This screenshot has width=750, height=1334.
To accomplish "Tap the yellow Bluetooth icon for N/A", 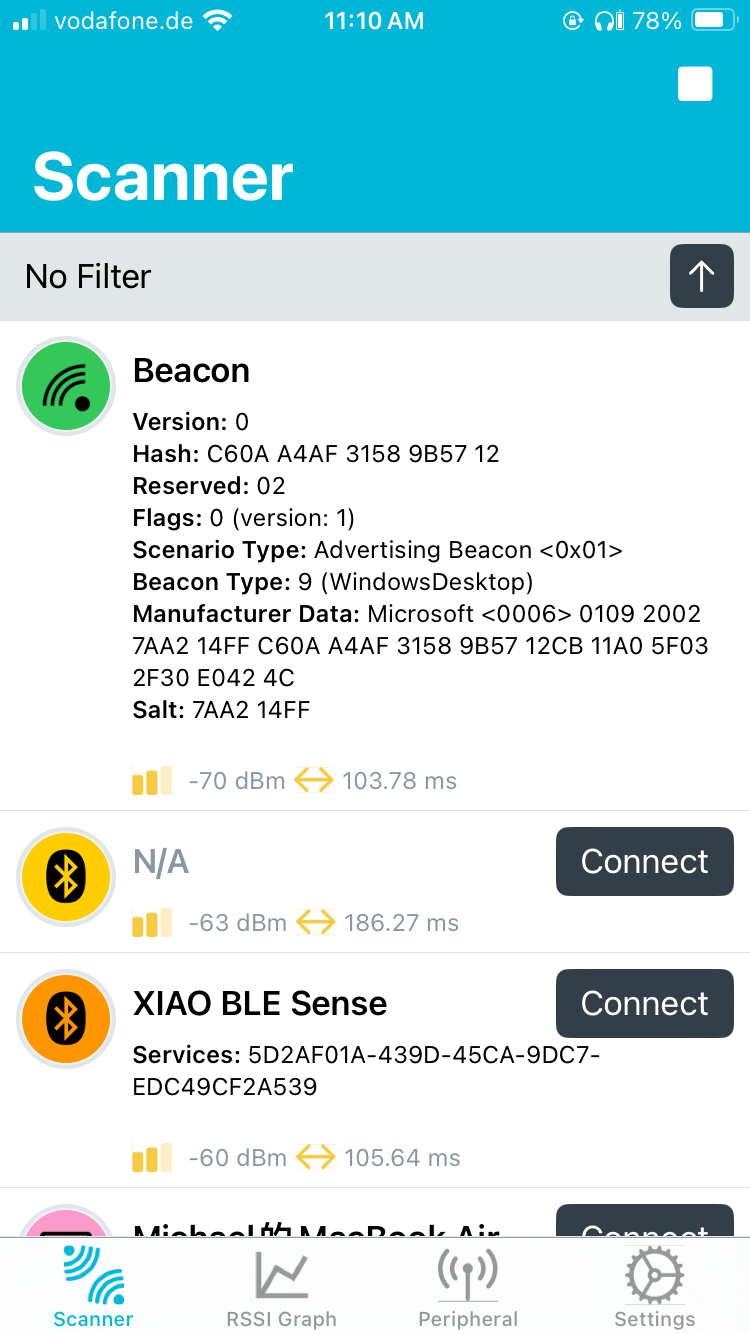I will tap(67, 878).
